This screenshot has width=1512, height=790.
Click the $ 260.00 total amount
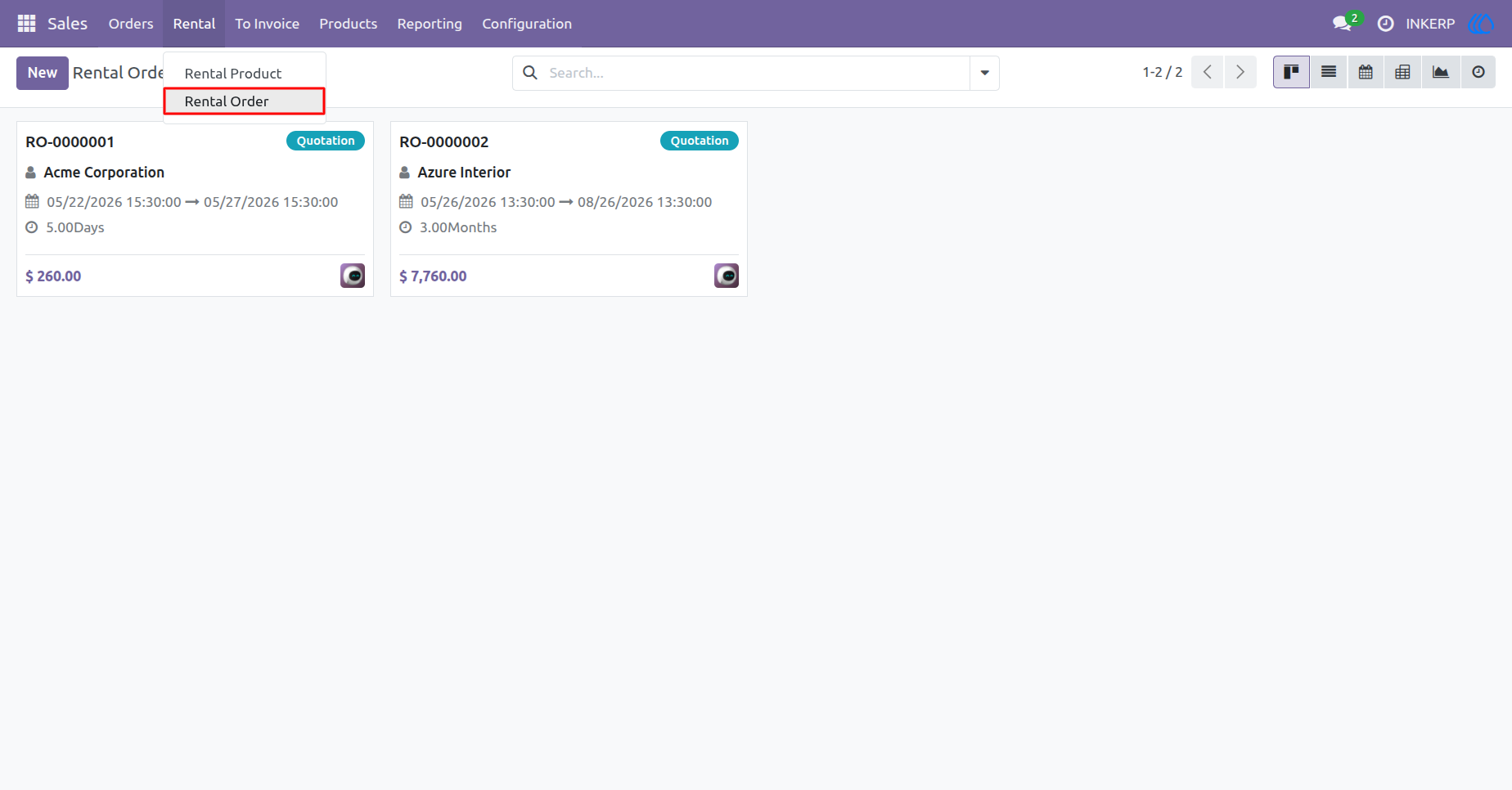53,276
